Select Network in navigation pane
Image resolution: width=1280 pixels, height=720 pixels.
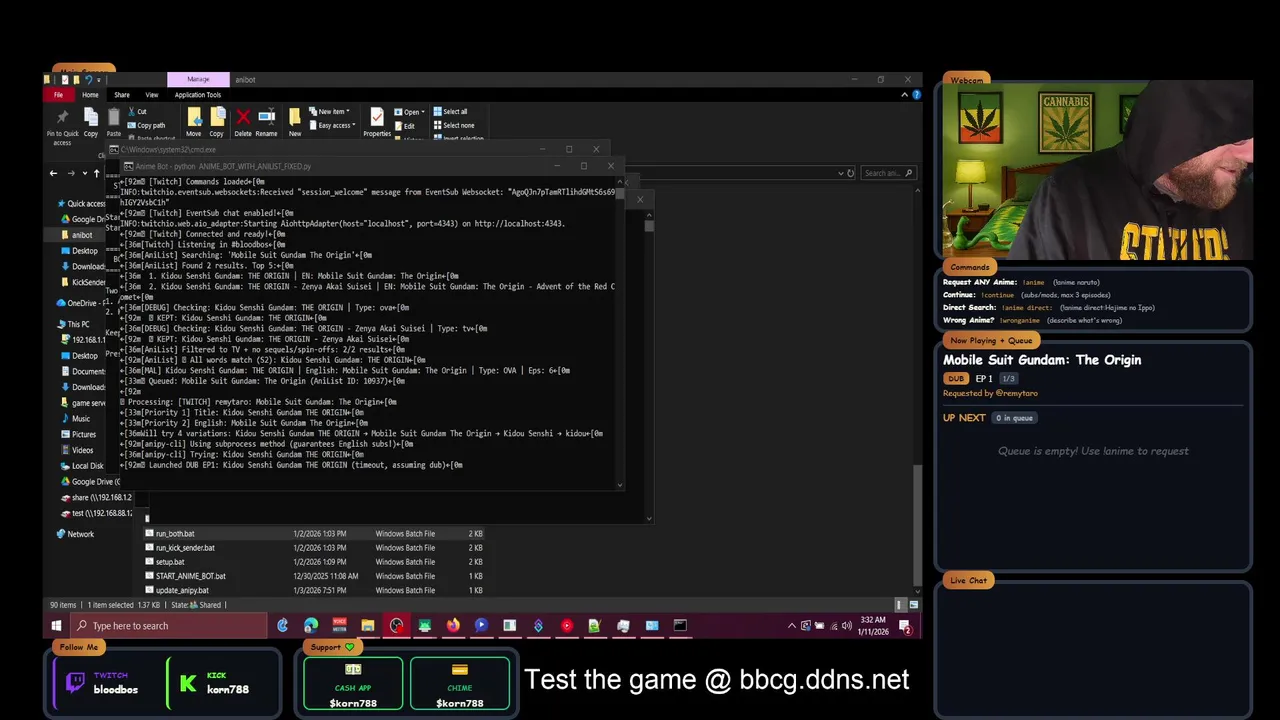[76, 534]
